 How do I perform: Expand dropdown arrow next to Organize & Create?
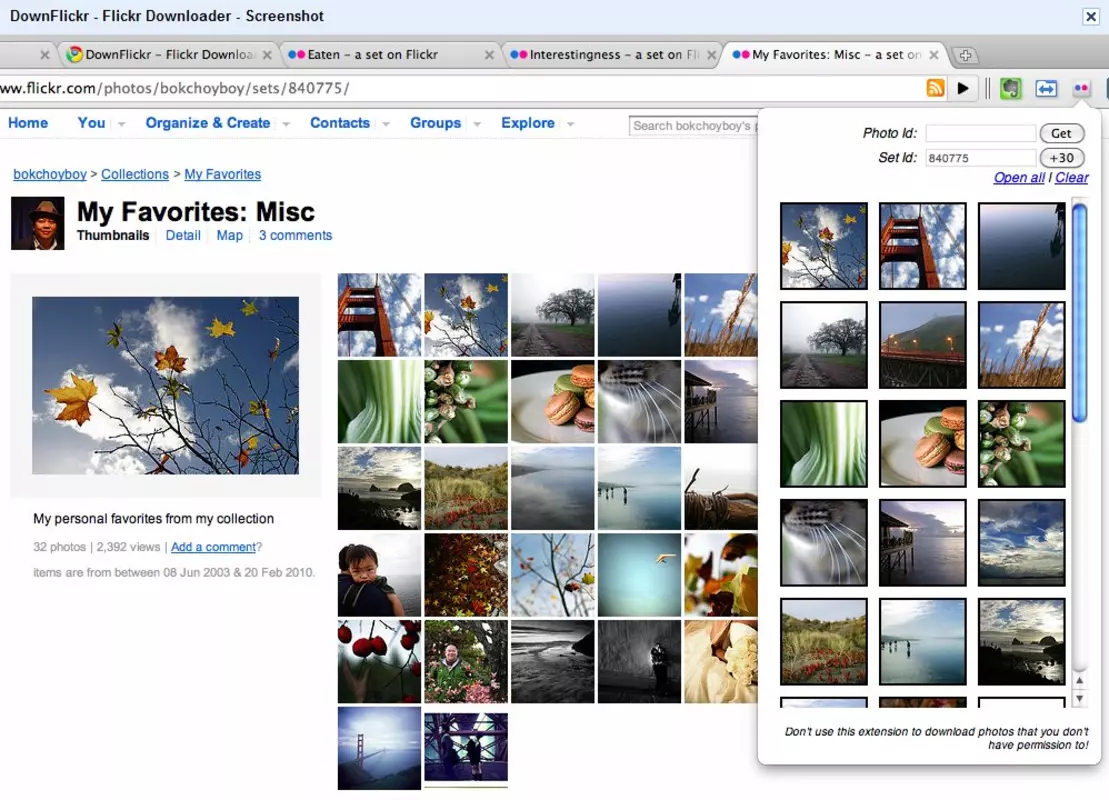point(286,124)
